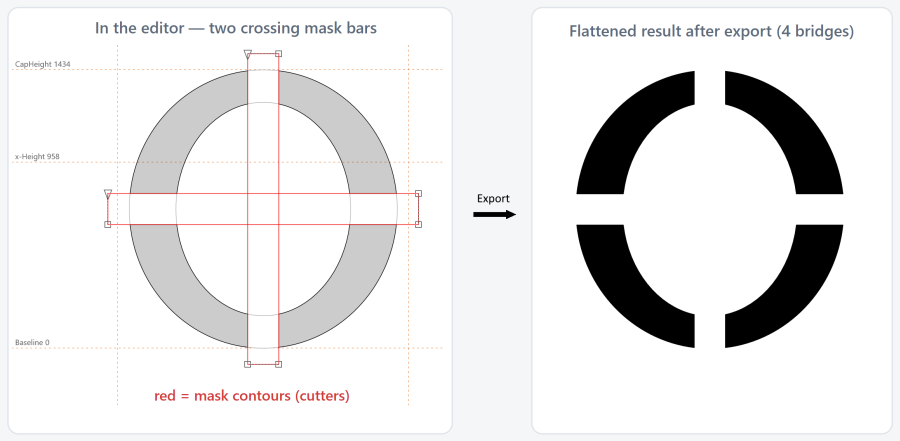Select the upper-right square node of horizontal bar

(x=418, y=194)
